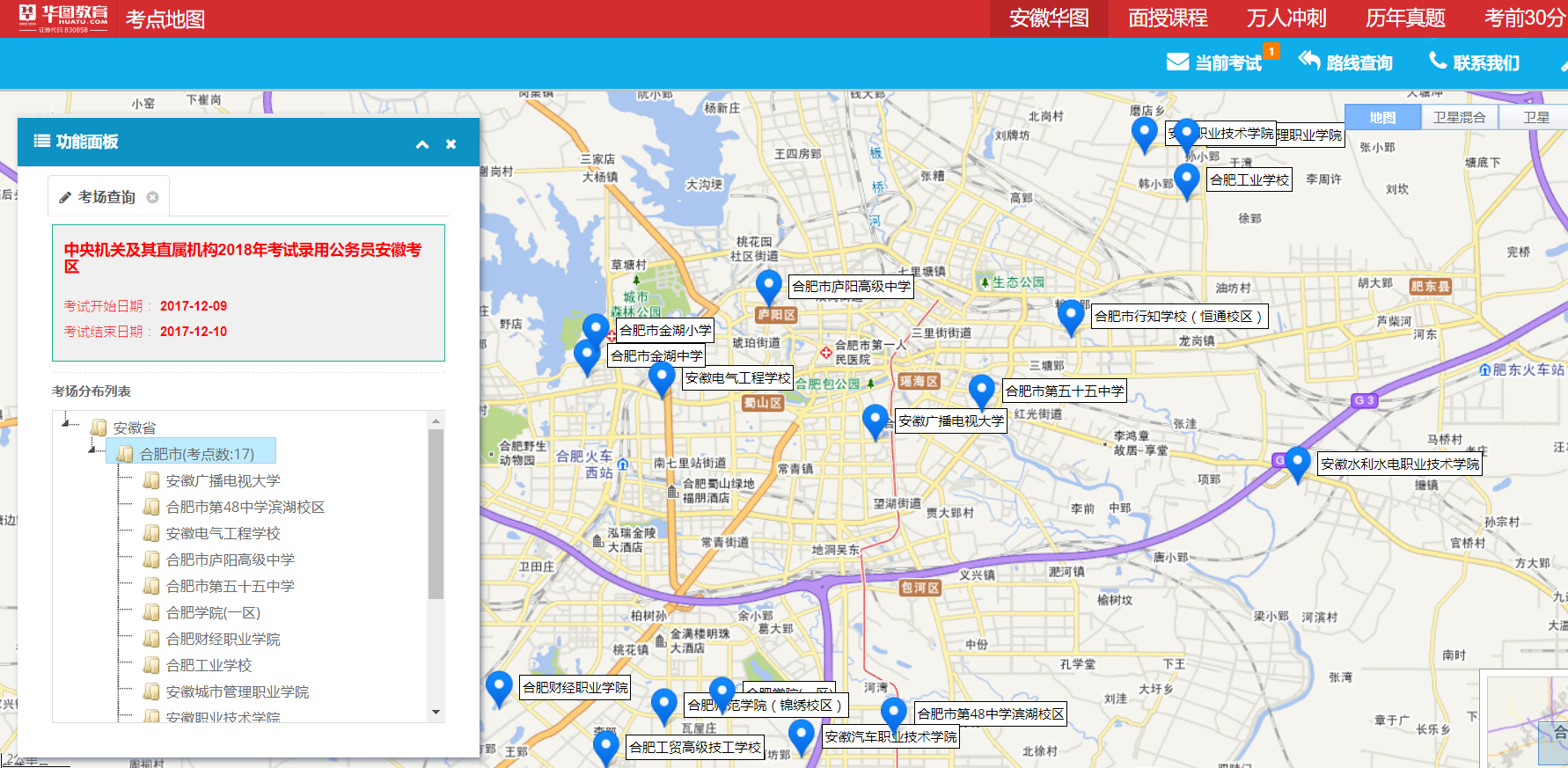This screenshot has height=768, width=1568.
Task: Click the contact us phone icon
Action: [1438, 60]
